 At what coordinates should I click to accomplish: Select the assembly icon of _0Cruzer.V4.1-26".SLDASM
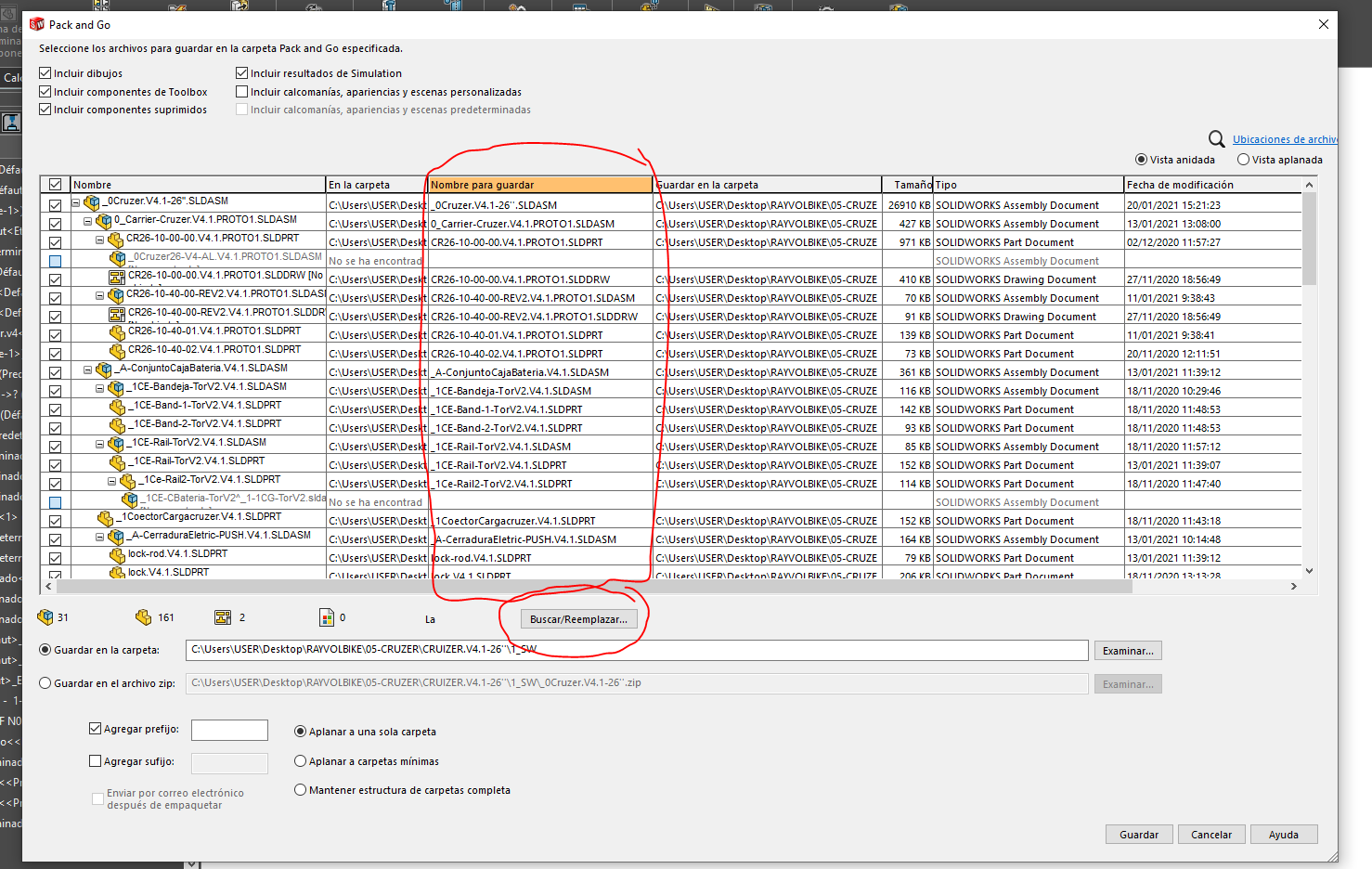tap(92, 201)
